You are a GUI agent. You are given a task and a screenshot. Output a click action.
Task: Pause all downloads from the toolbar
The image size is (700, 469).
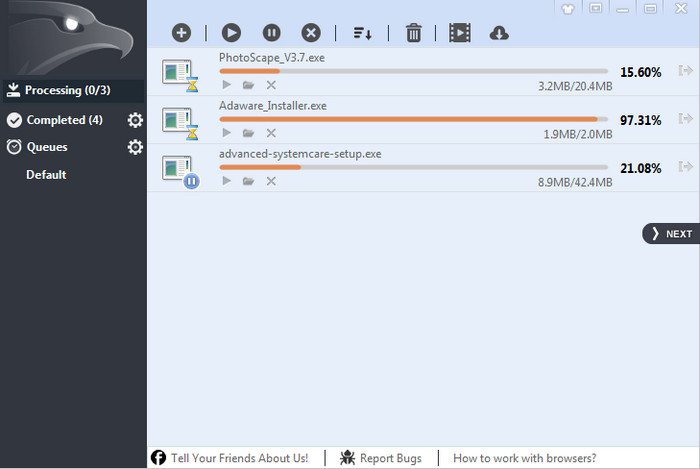click(x=272, y=33)
